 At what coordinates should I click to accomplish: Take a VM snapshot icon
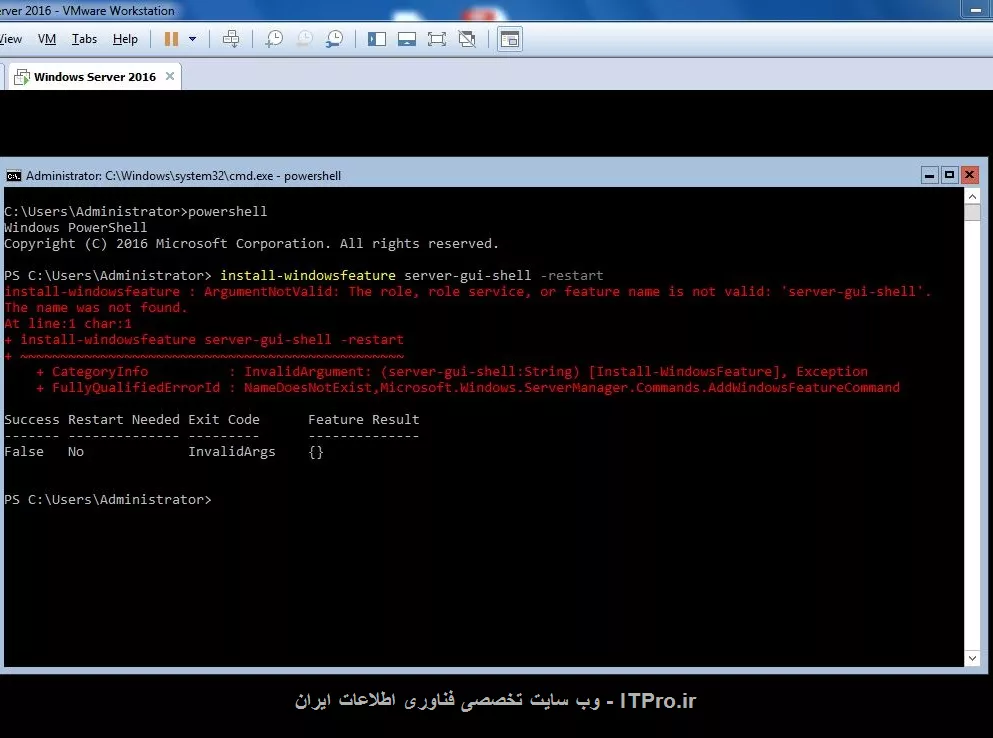point(274,39)
